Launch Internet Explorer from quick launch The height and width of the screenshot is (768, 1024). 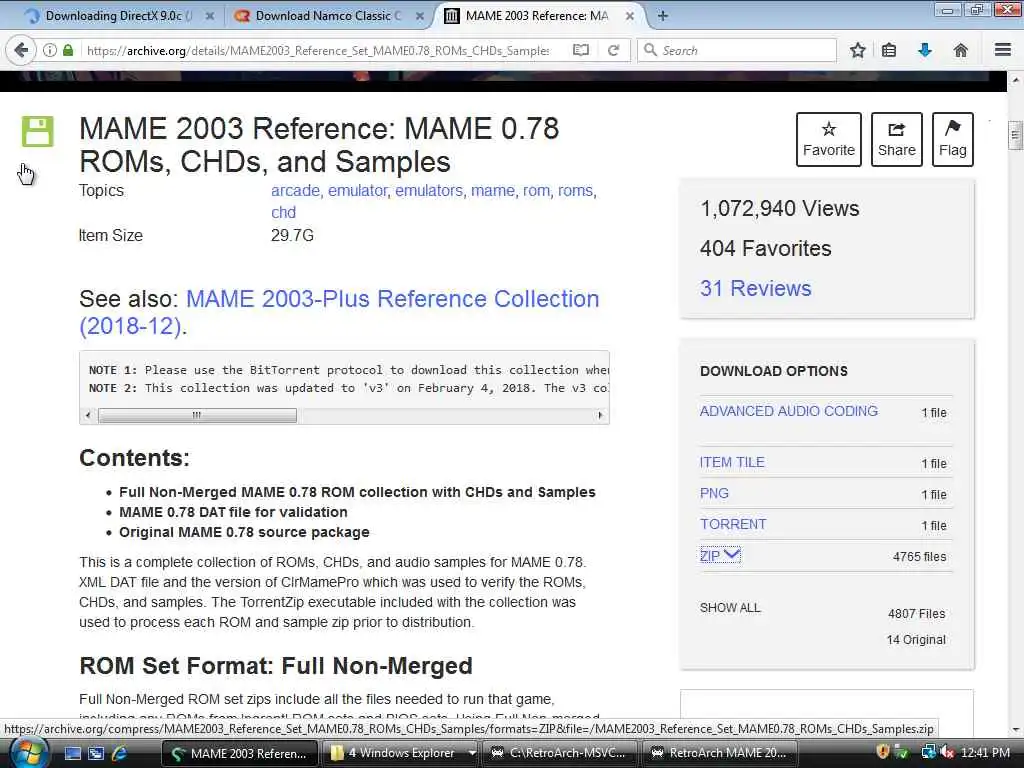coord(119,754)
